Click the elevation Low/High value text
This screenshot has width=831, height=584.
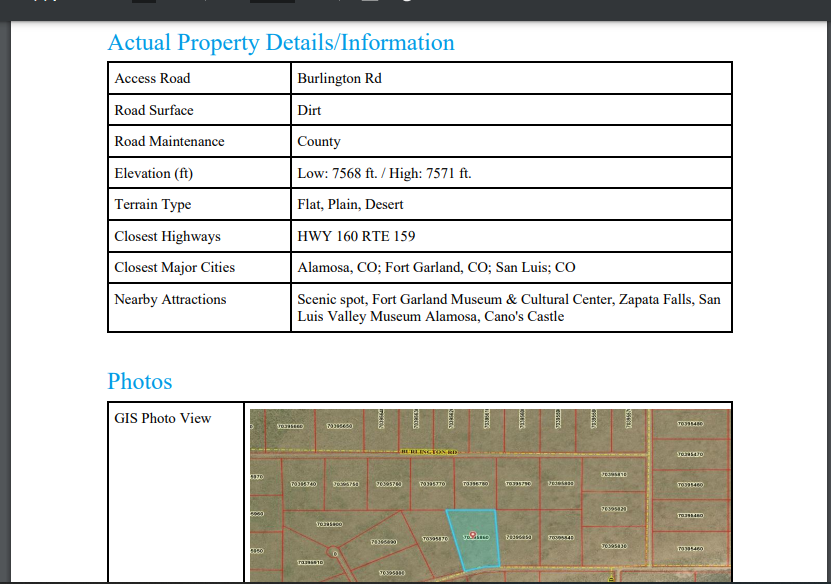tap(384, 173)
